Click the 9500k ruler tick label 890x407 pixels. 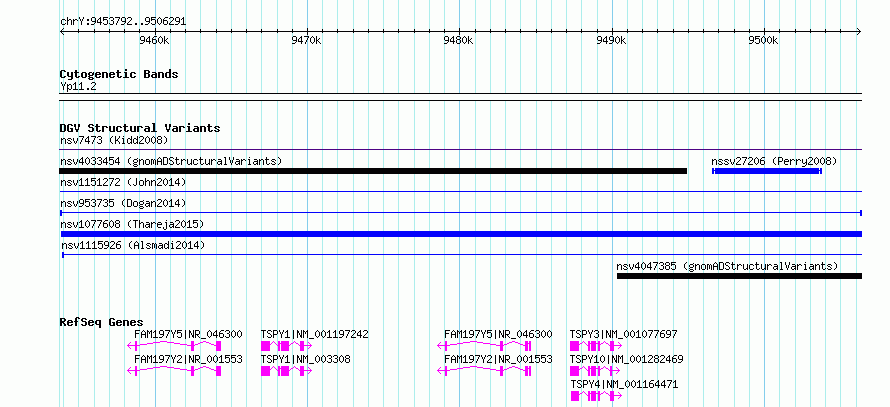click(763, 40)
